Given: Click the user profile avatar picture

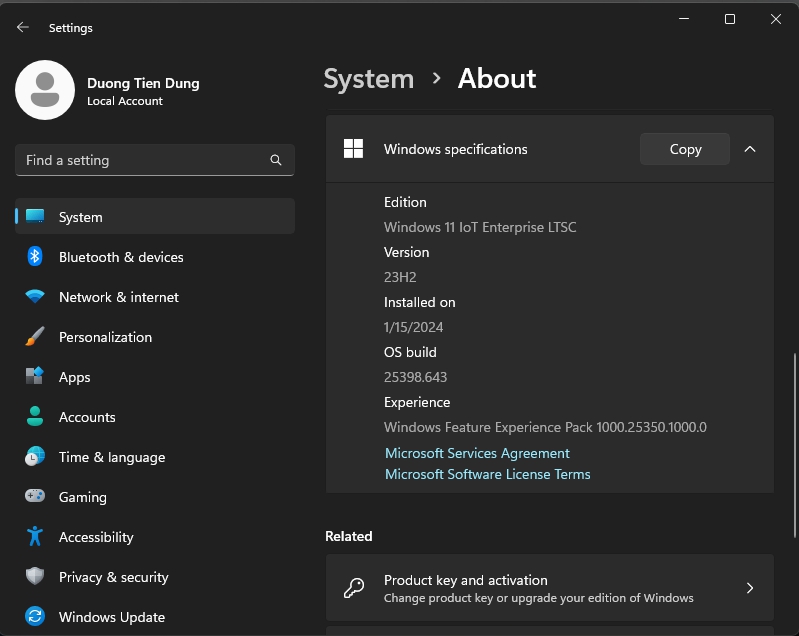Looking at the screenshot, I should click(x=45, y=90).
